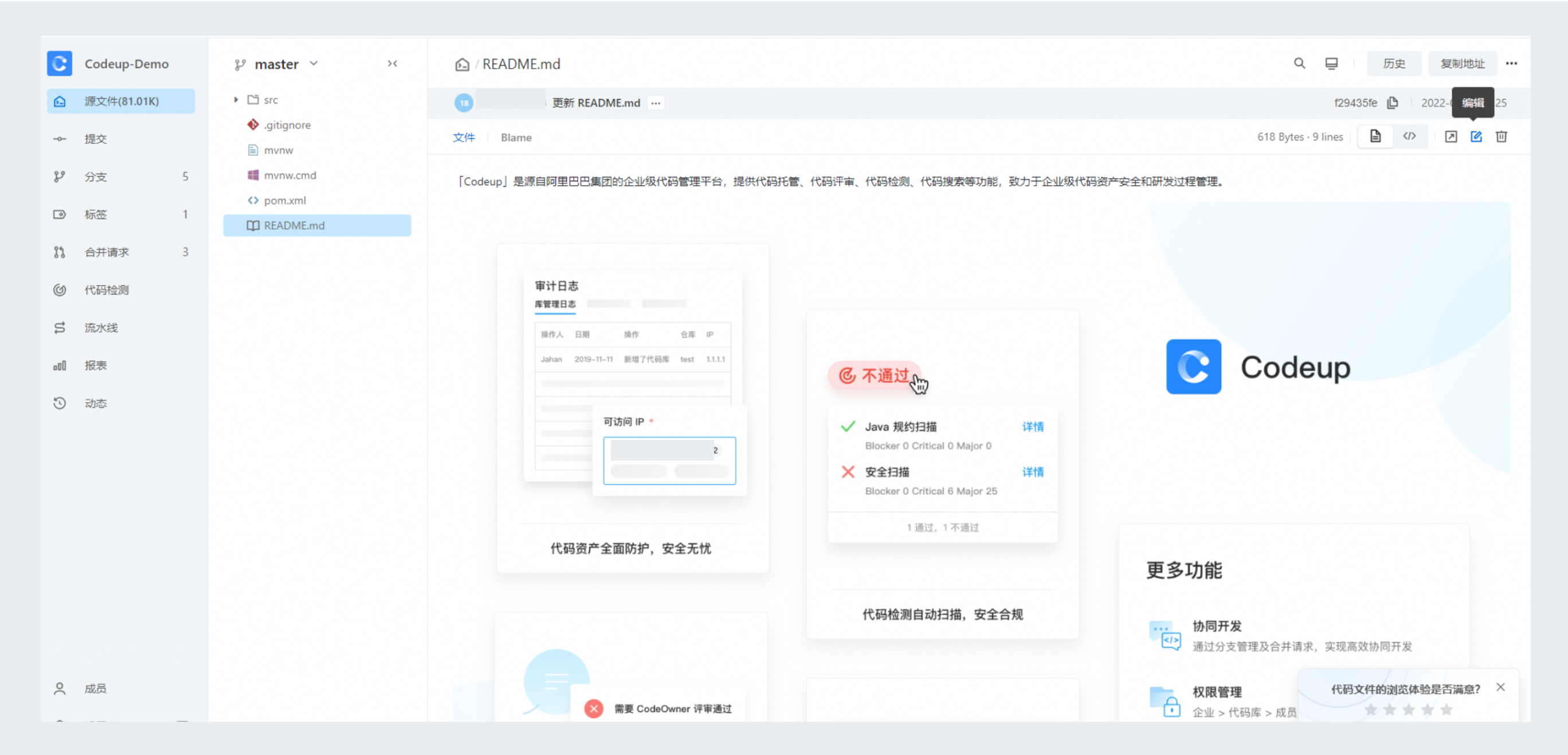Close the satisfaction survey popup

pyautogui.click(x=1500, y=687)
